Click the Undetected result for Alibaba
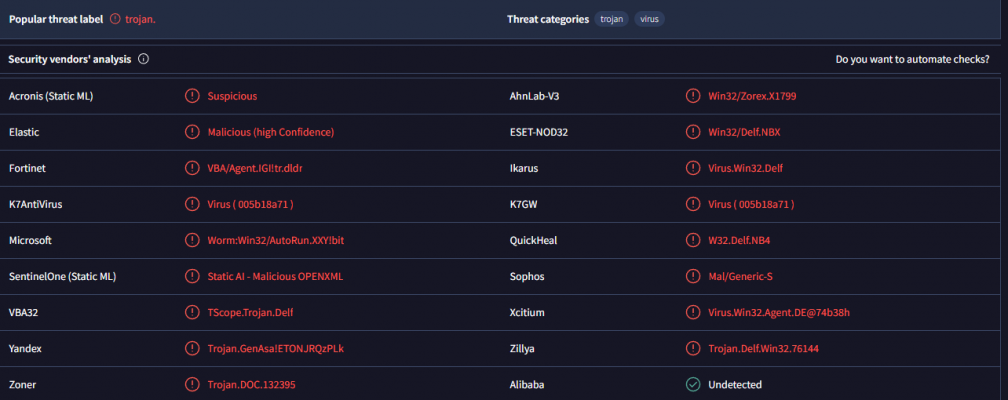The height and width of the screenshot is (400, 1008). 735,385
